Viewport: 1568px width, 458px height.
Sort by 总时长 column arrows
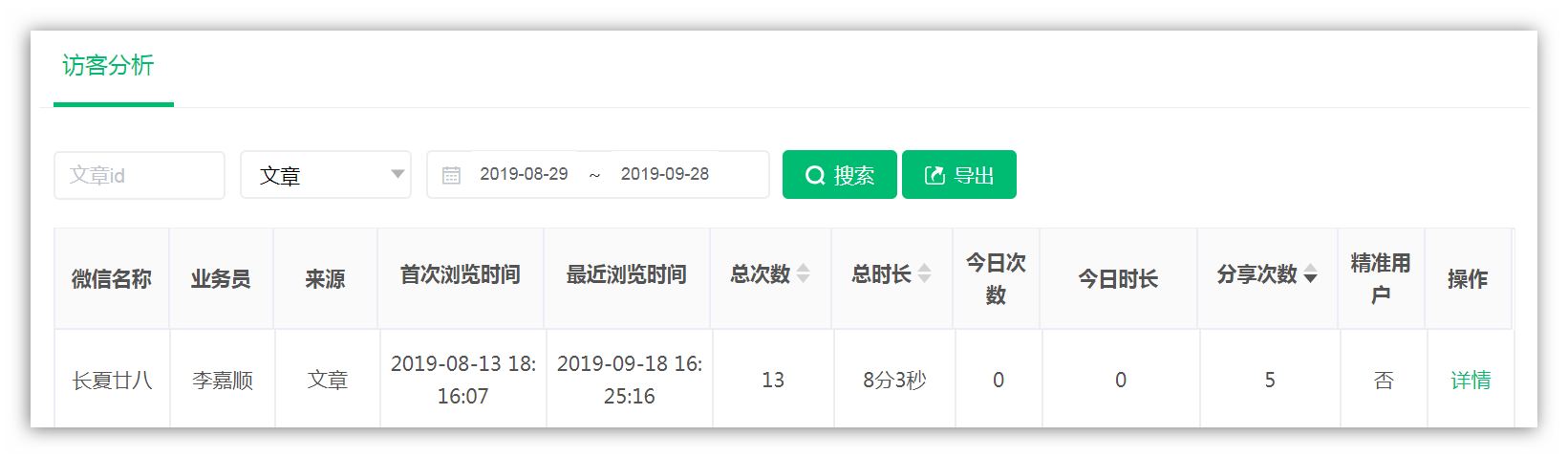point(925,273)
